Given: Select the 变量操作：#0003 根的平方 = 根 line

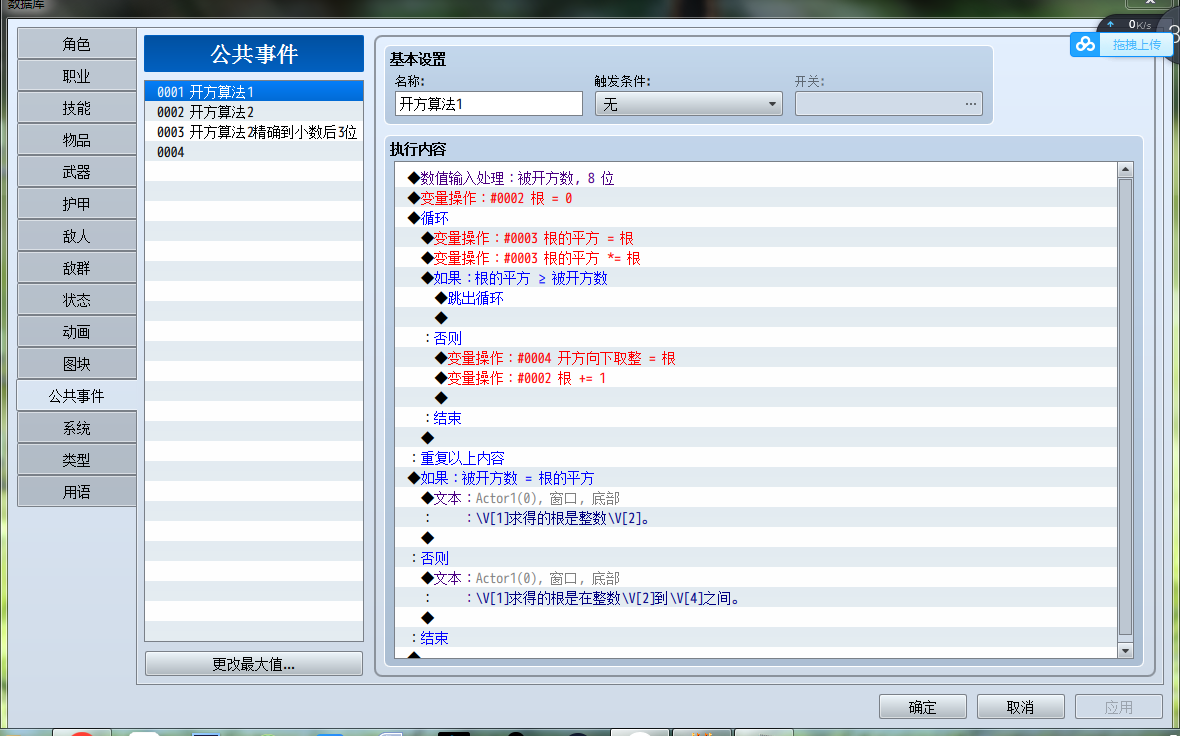Looking at the screenshot, I should click(x=756, y=238).
